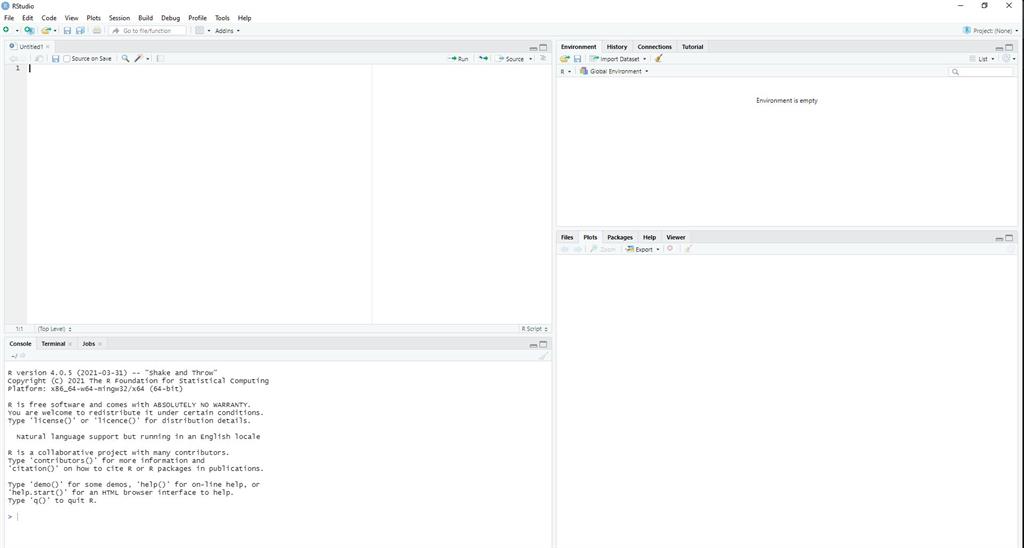Open the workspace panes dropdown arrow
1024x548 pixels.
(x=209, y=31)
